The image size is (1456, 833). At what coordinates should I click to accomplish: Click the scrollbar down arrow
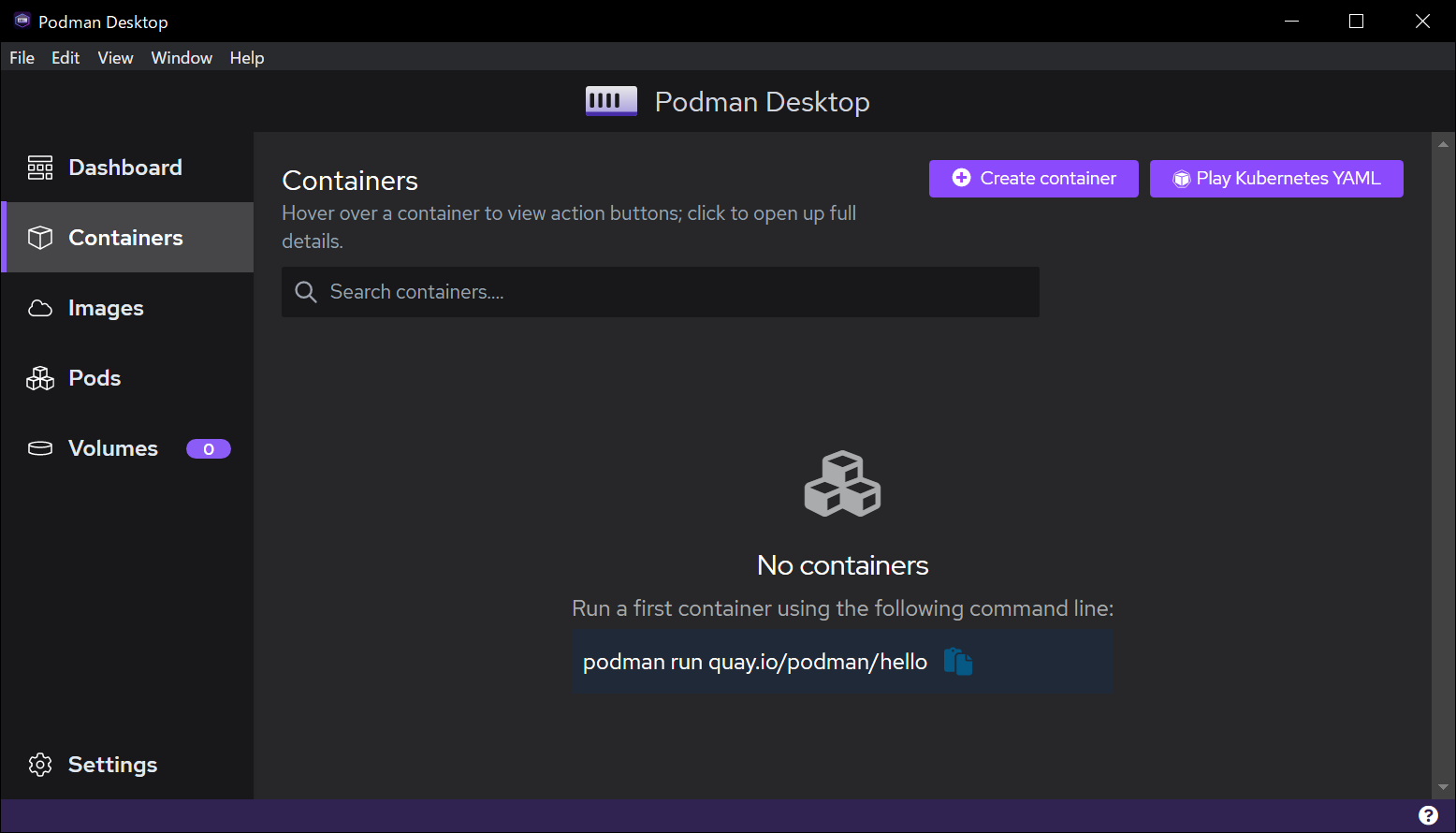[x=1443, y=787]
